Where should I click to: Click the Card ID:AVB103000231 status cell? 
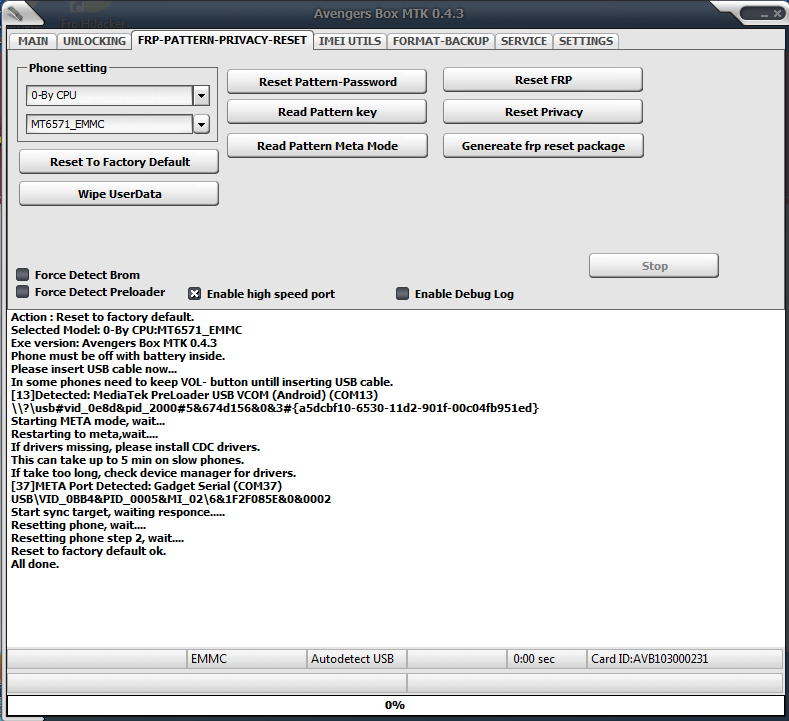click(x=685, y=659)
